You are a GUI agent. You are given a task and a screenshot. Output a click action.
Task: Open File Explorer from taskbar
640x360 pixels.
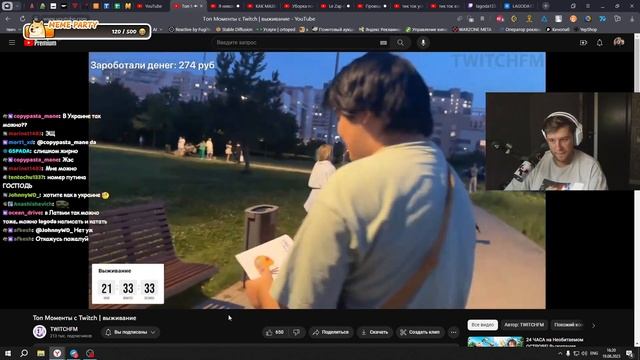[41, 353]
